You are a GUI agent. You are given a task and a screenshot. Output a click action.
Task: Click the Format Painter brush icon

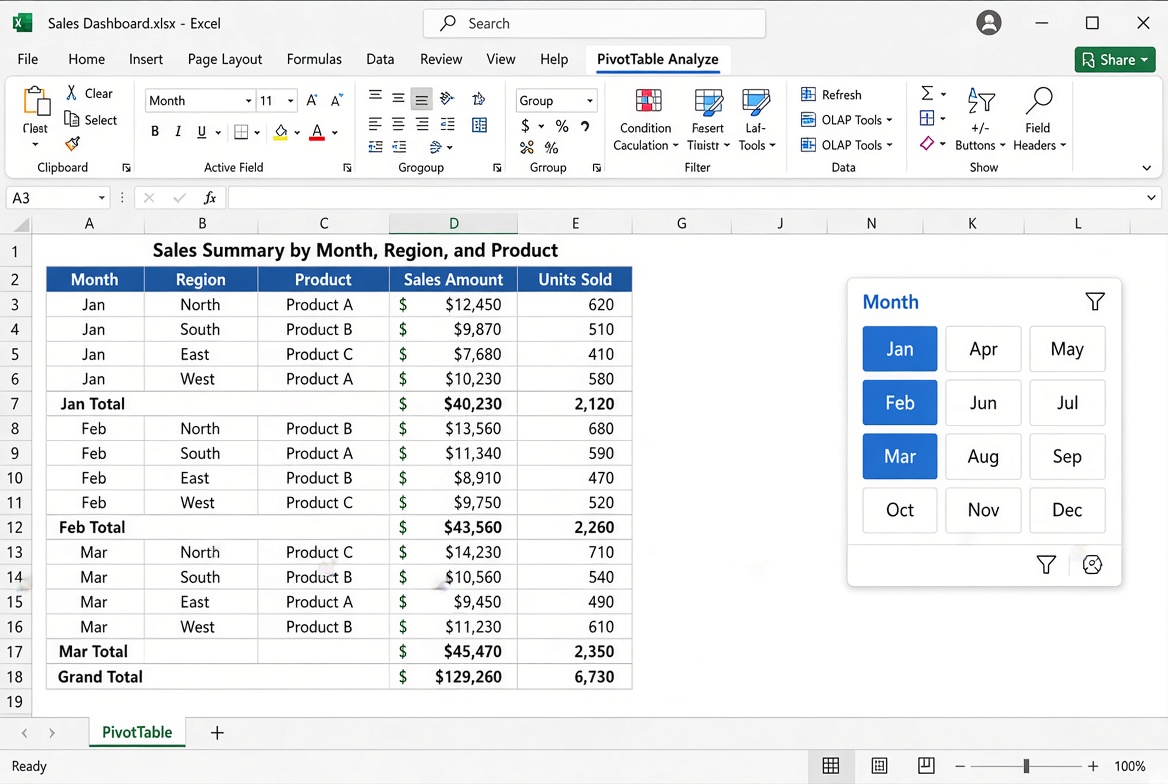pos(72,144)
